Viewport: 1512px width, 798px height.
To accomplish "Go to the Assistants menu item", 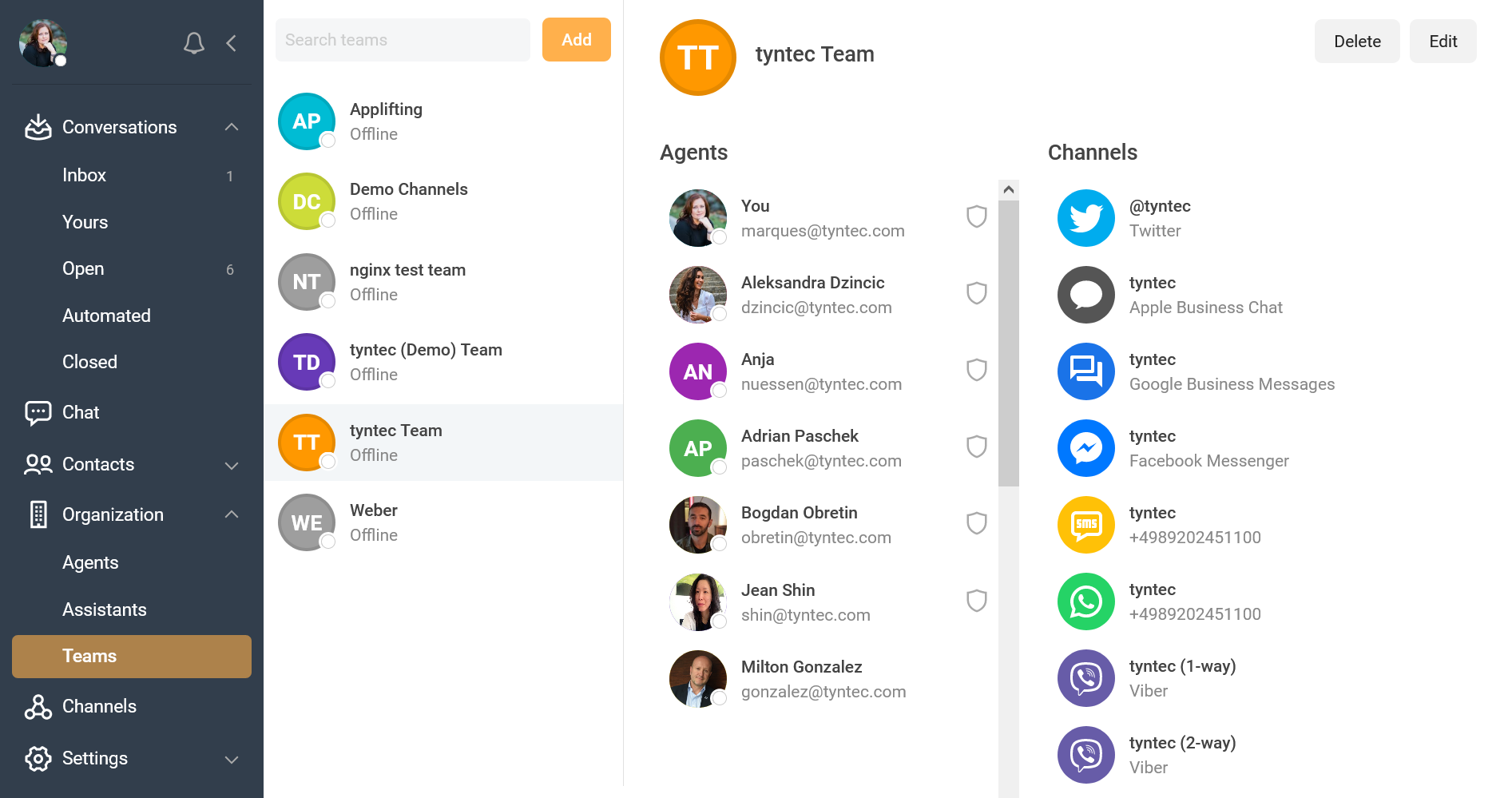I will 132,609.
